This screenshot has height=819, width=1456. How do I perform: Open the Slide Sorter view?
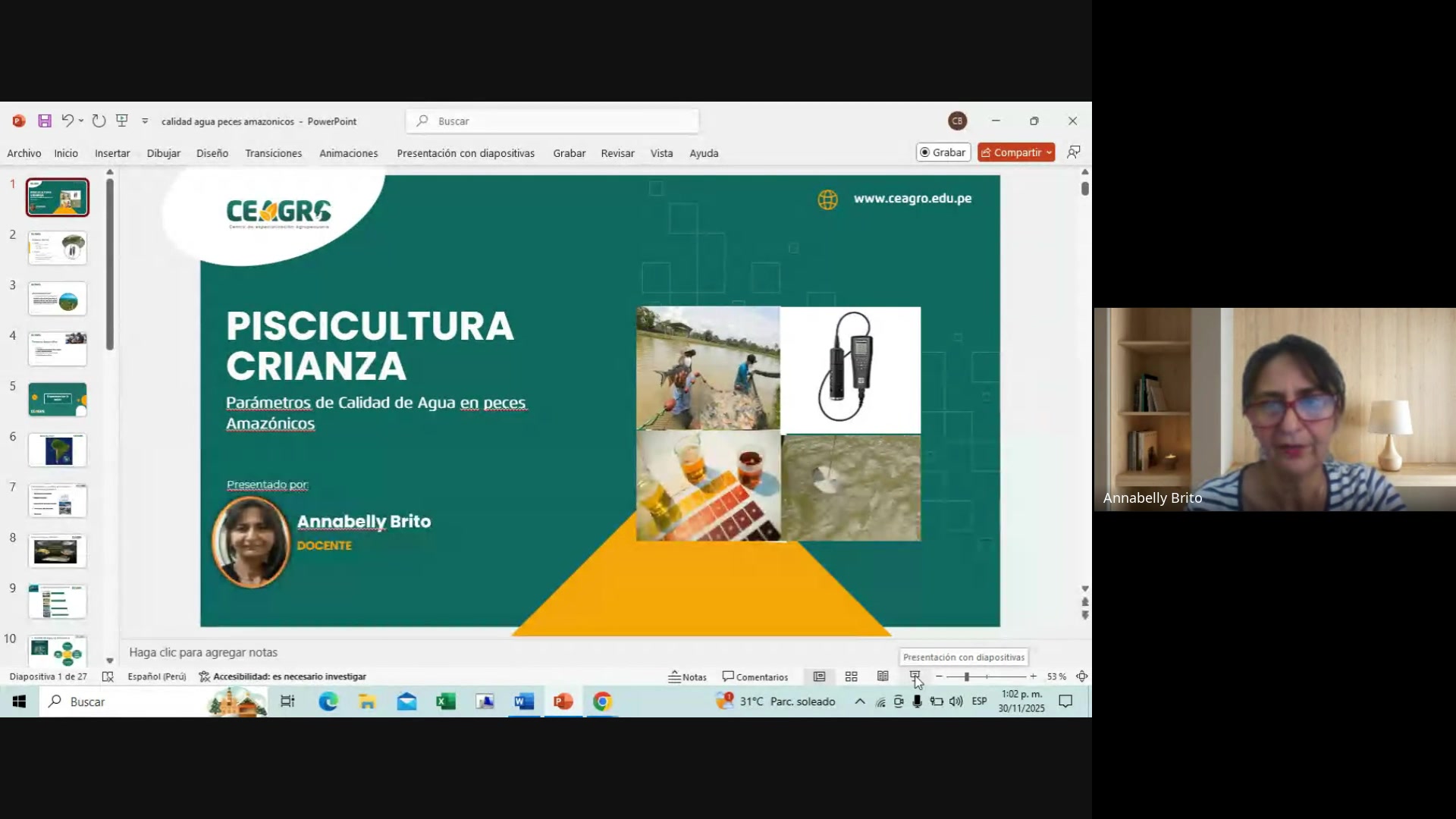(851, 676)
